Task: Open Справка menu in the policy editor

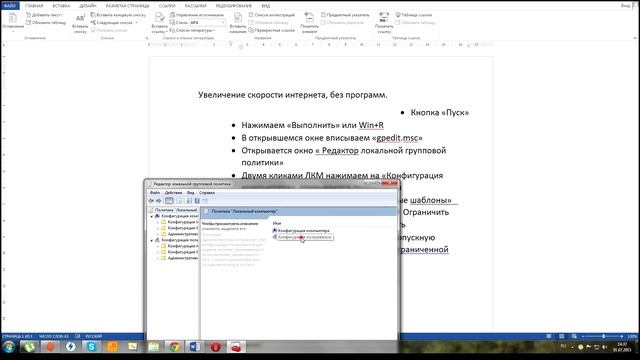Action: pyautogui.click(x=207, y=193)
